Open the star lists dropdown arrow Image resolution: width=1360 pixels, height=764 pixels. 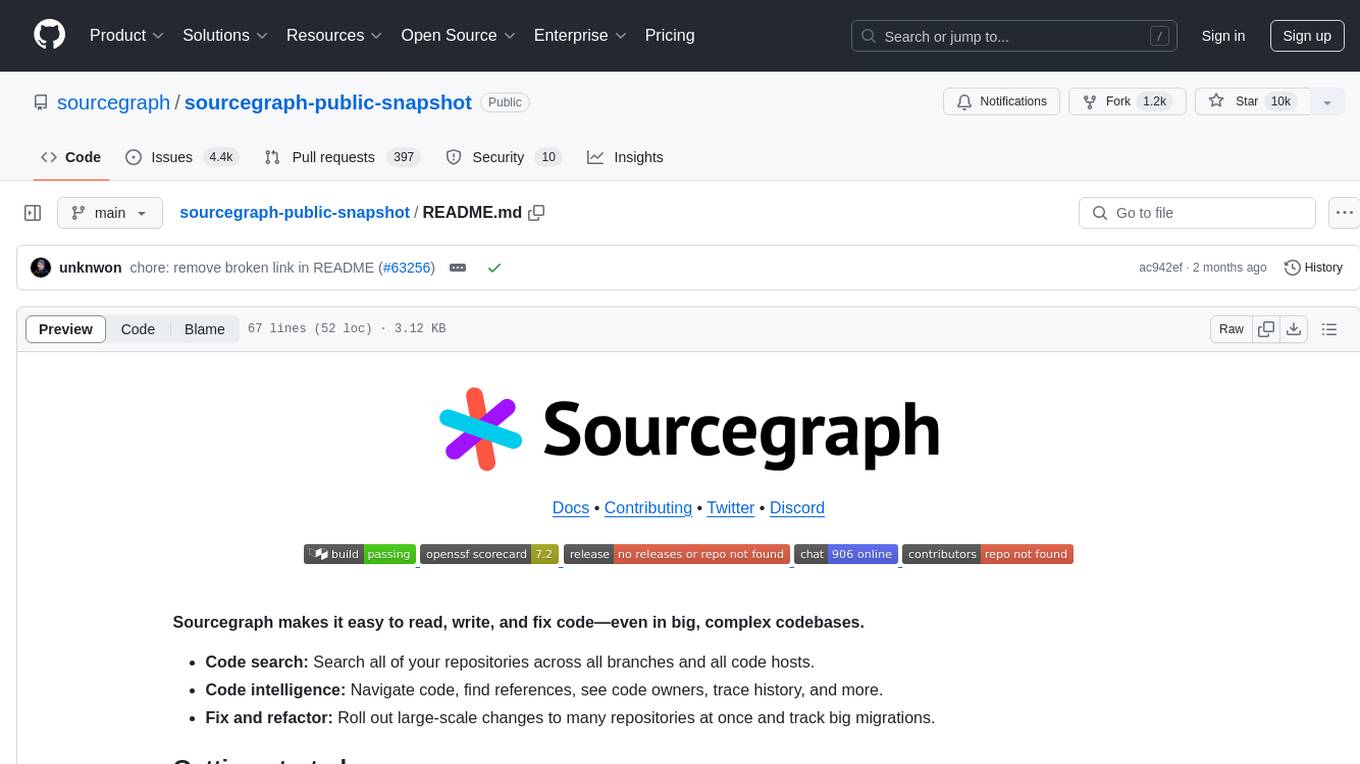(x=1327, y=102)
